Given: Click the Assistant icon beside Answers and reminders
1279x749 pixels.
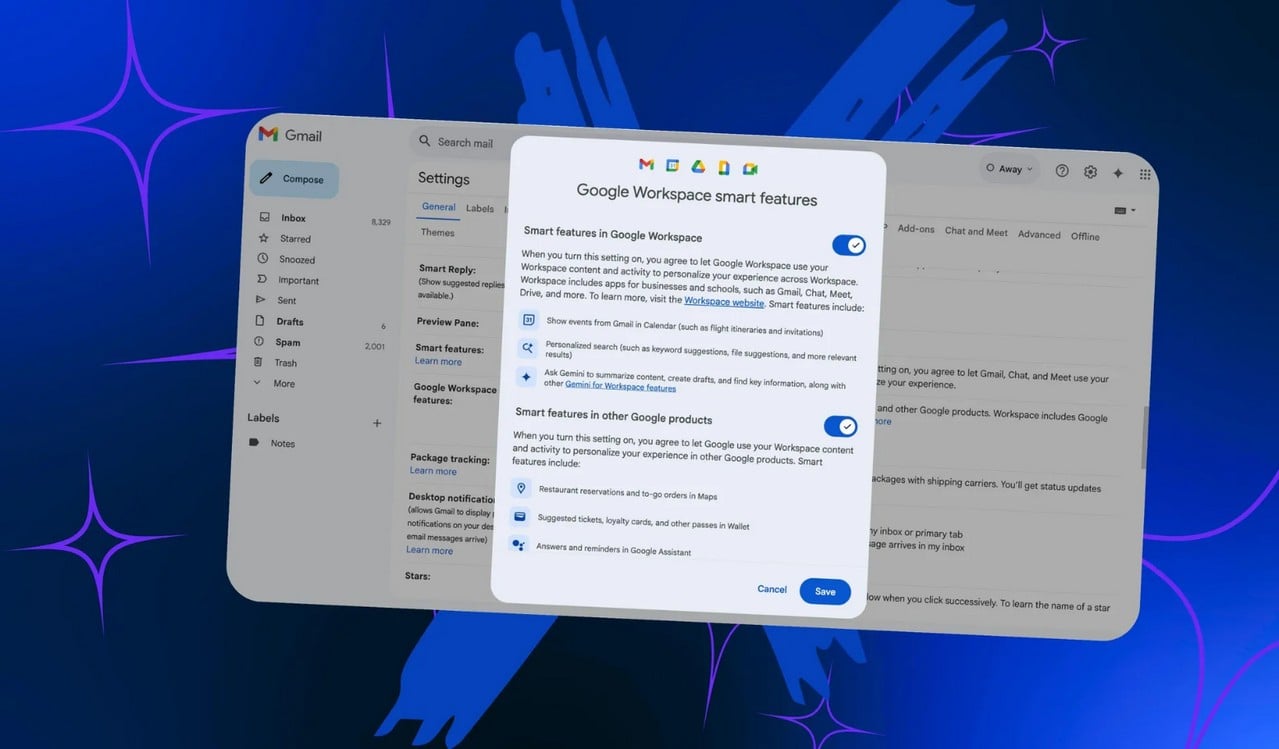Looking at the screenshot, I should coord(517,545).
